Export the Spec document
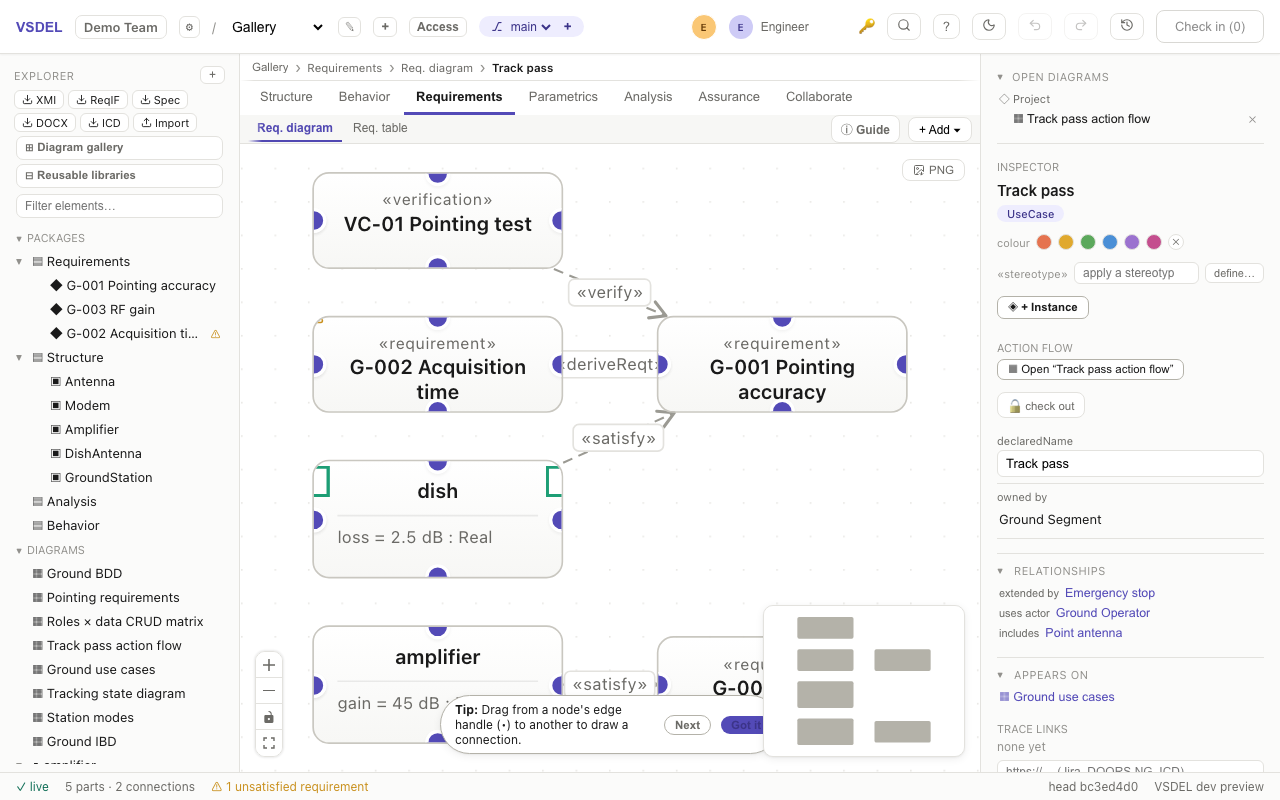Screen dimensions: 1280x800 click(160, 100)
